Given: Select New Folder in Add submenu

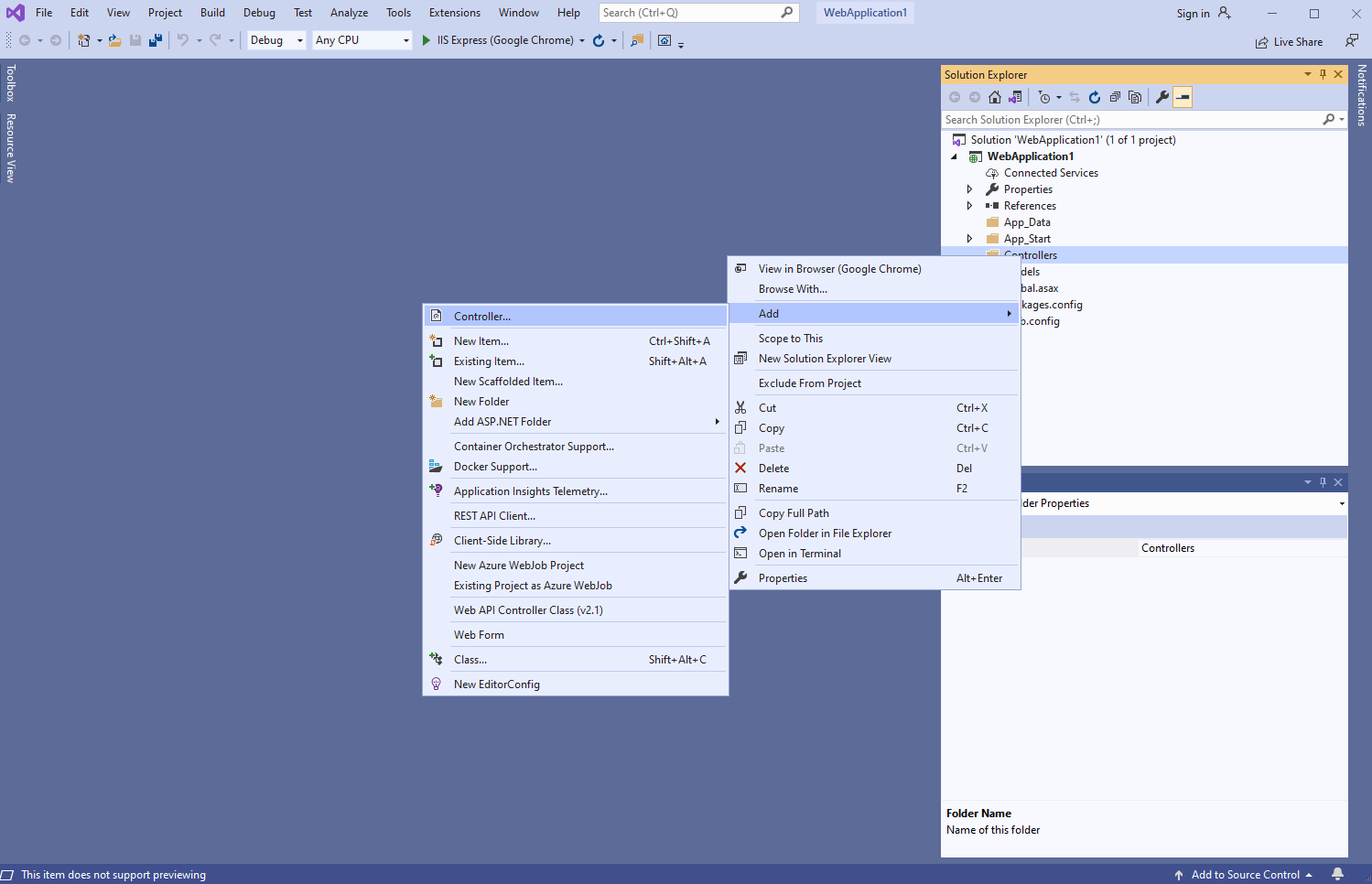Looking at the screenshot, I should (x=481, y=402).
